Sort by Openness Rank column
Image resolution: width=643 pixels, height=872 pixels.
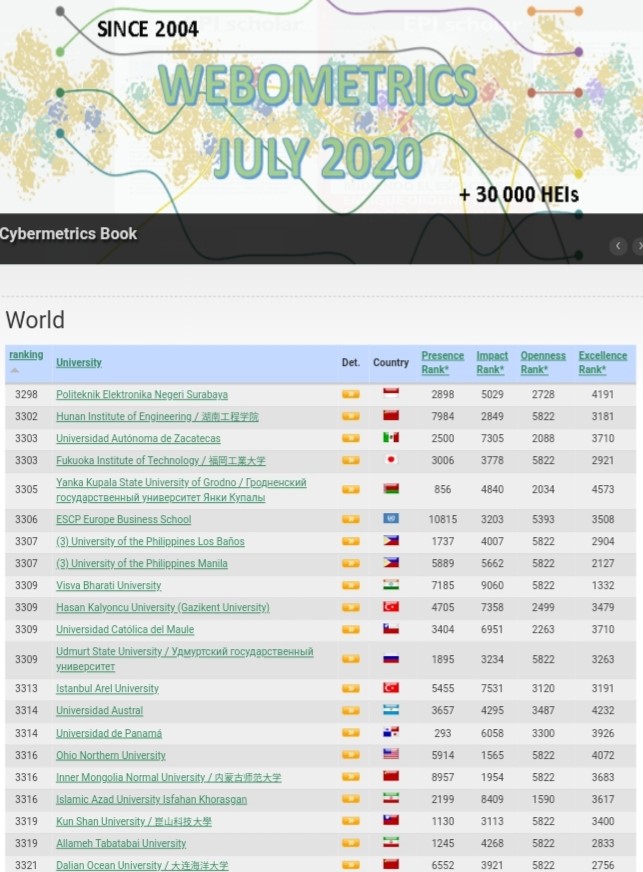tap(543, 362)
